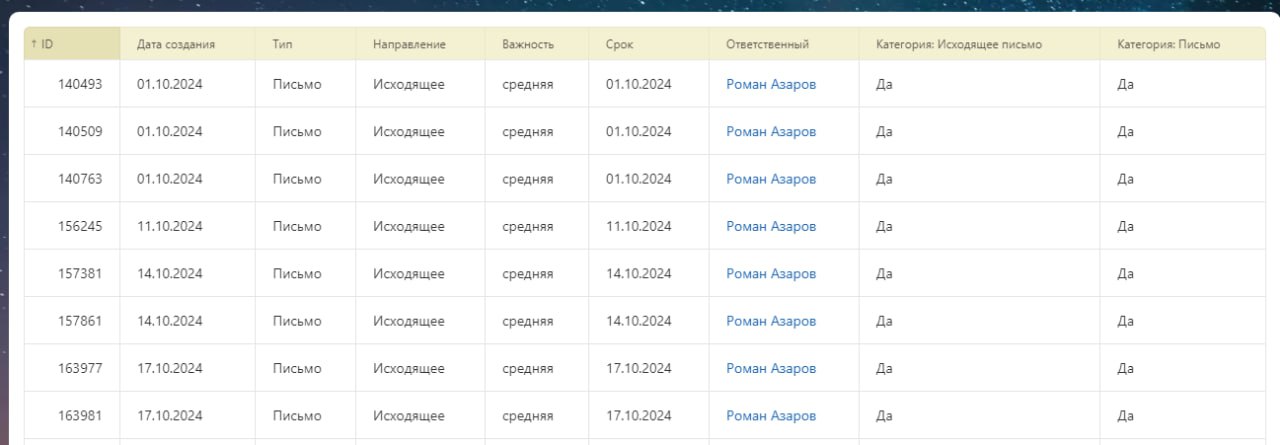Screen dimensions: 1280x445
Task: Select the ID cell 156245
Action: 80,226
